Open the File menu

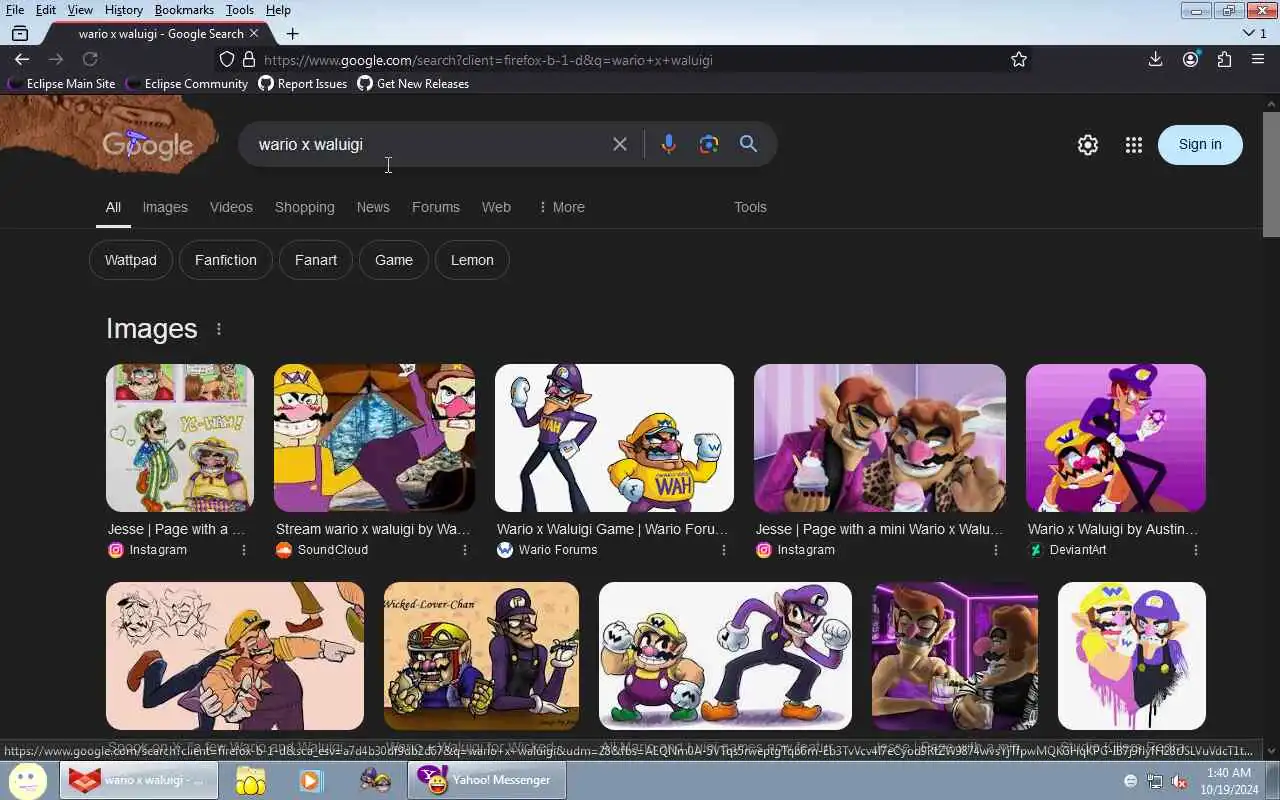coord(15,10)
